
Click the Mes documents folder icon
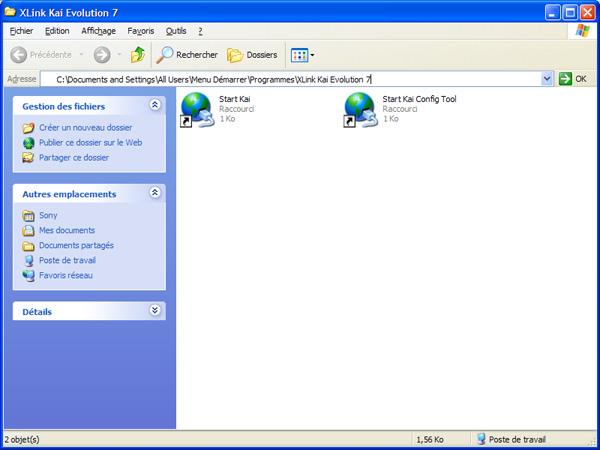tap(28, 231)
